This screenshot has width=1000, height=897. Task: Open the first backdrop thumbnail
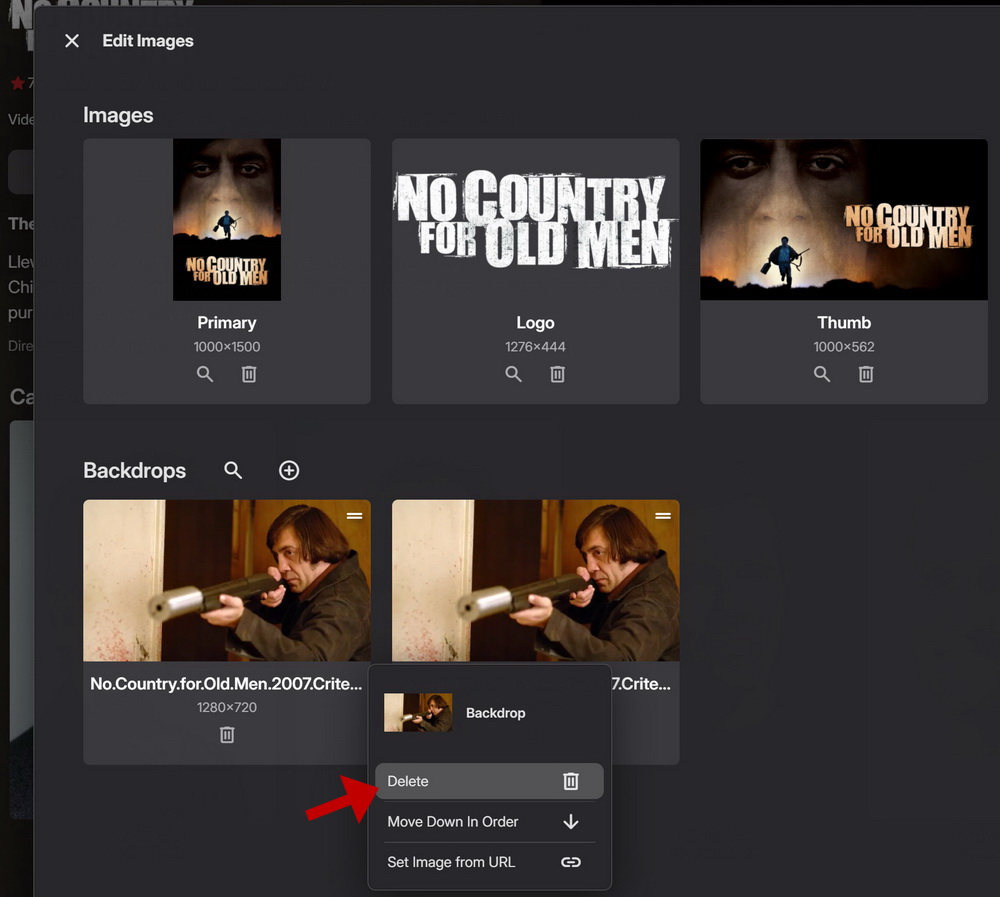[227, 581]
